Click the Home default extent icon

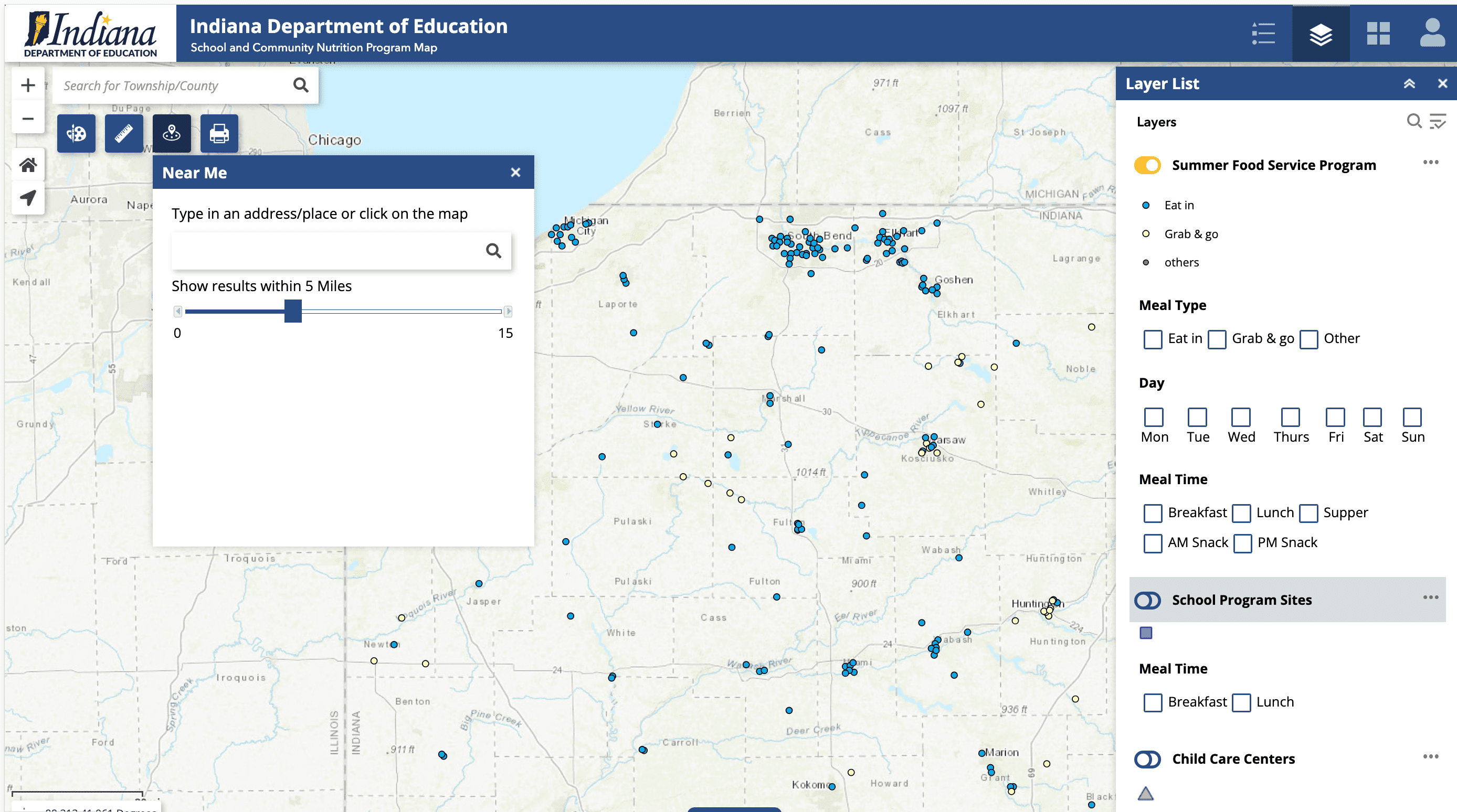(28, 165)
